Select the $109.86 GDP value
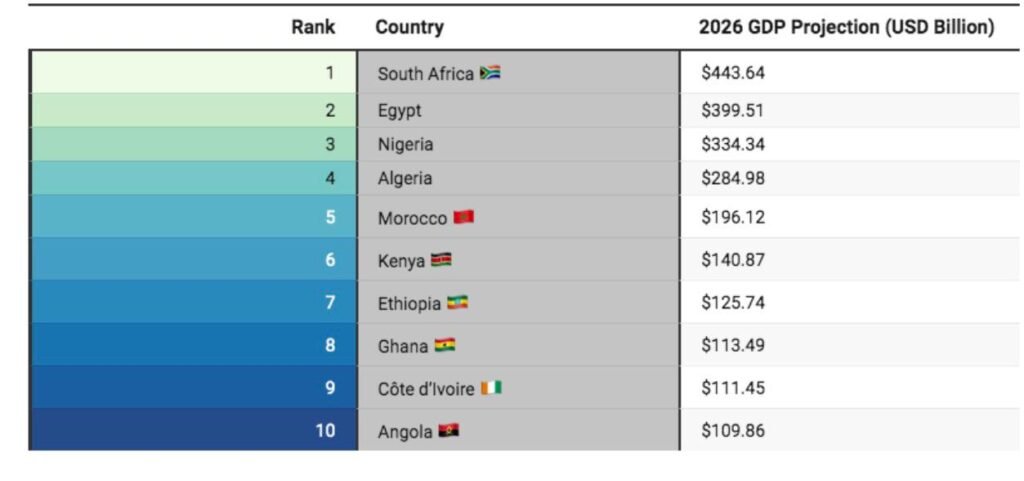Screen dimensions: 1024x481 point(733,431)
